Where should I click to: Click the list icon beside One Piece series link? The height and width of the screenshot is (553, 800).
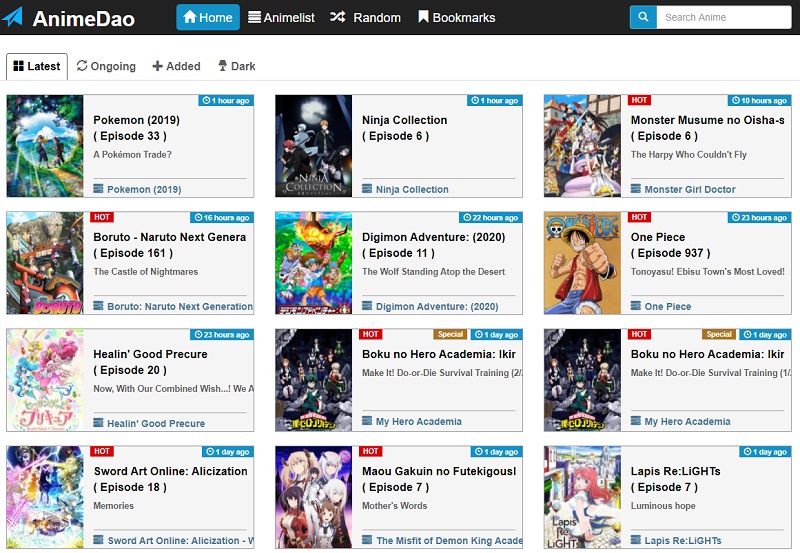click(636, 306)
